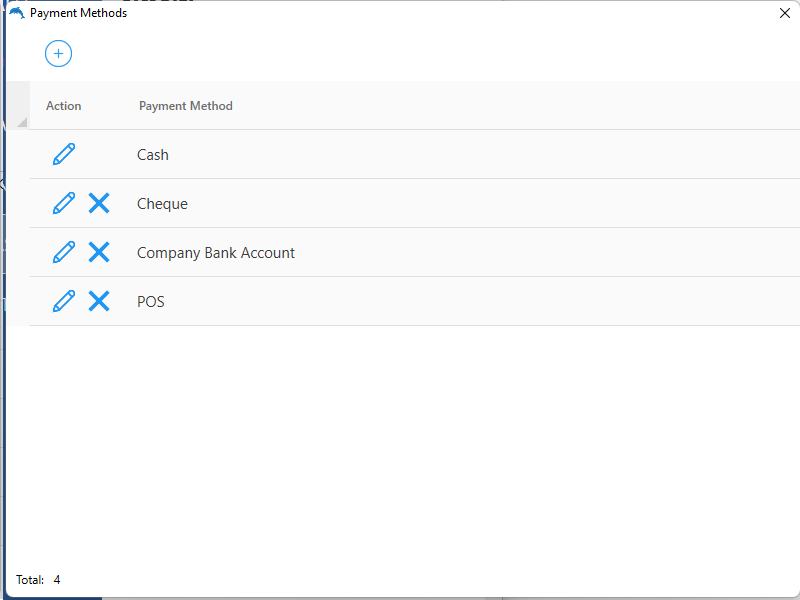Click the add payment method plus icon

tap(58, 53)
